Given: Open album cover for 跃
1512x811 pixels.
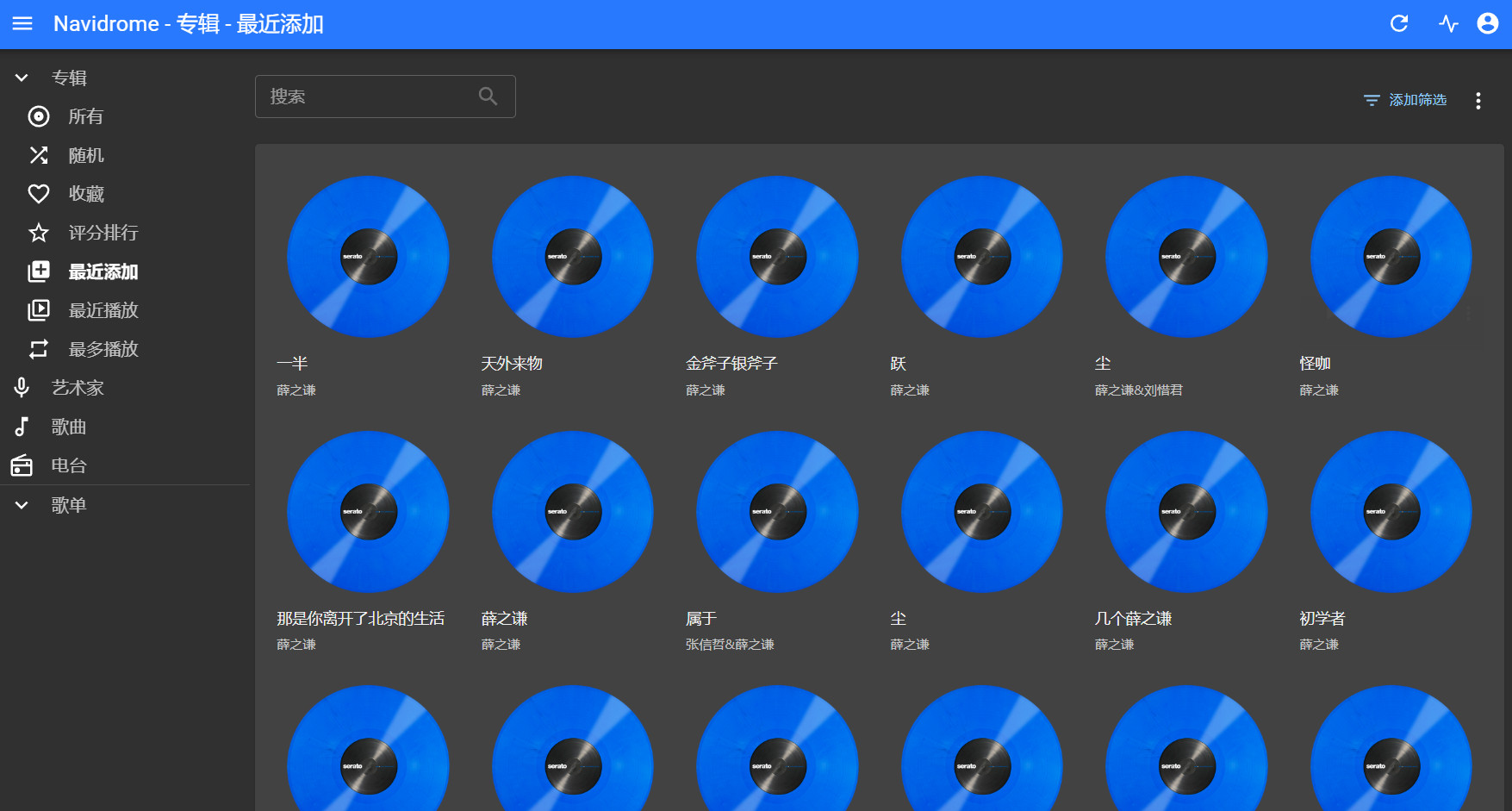Looking at the screenshot, I should pos(982,257).
